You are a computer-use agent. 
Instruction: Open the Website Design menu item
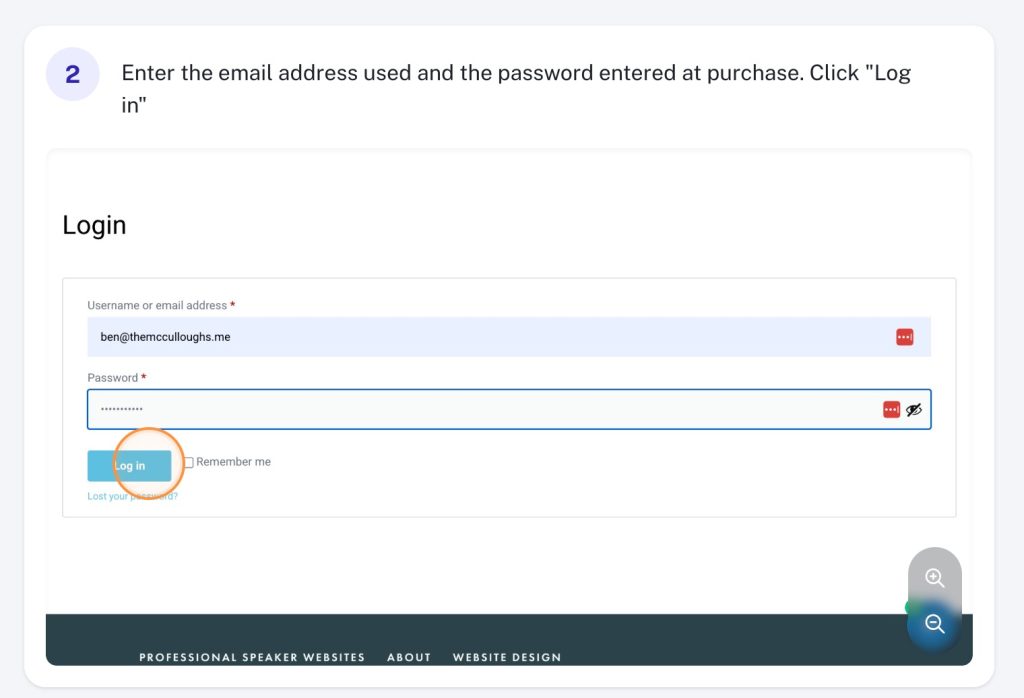(507, 657)
